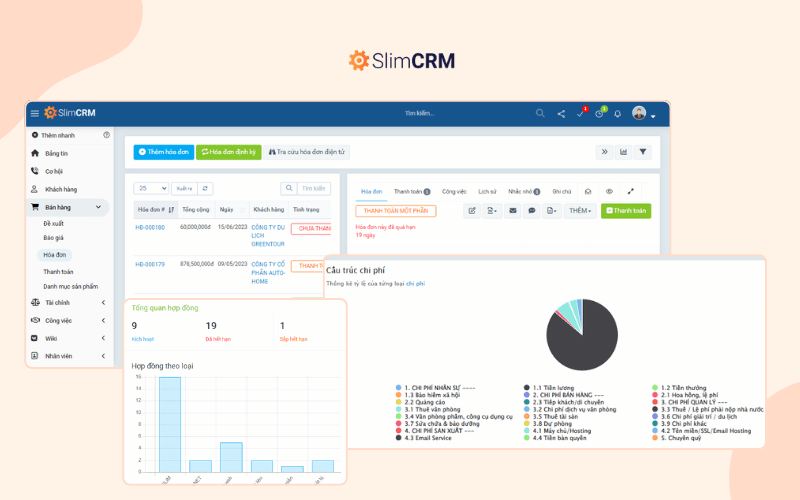The width and height of the screenshot is (800, 500).
Task: Expand the Nhân viên sidebar section
Action: click(68, 356)
